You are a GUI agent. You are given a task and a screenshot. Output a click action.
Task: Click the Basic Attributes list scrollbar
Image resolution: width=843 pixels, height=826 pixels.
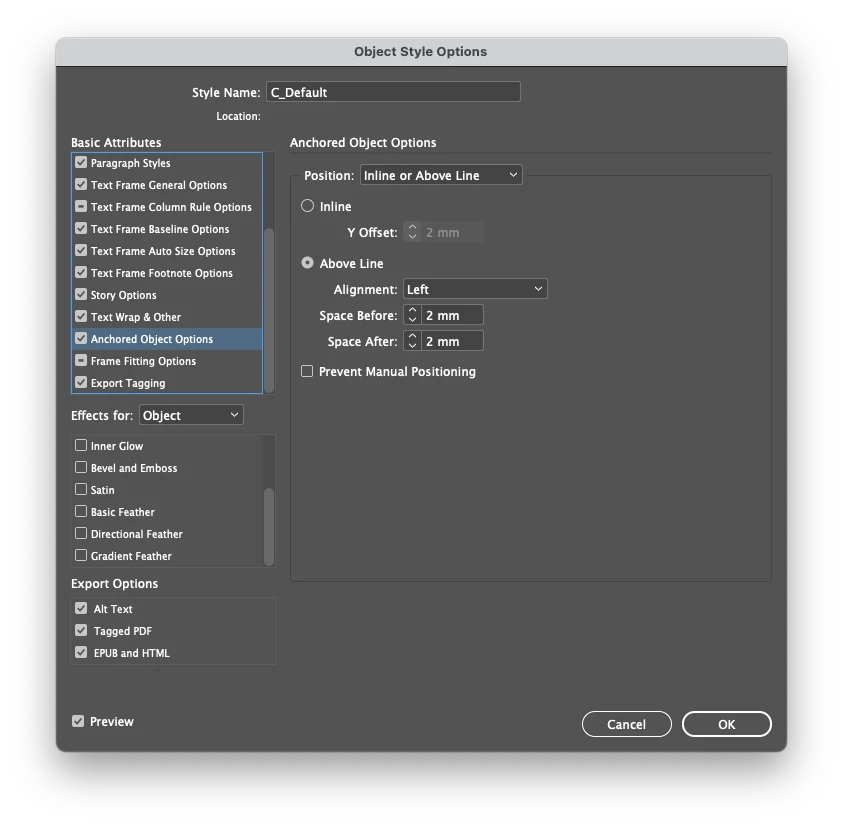[269, 310]
